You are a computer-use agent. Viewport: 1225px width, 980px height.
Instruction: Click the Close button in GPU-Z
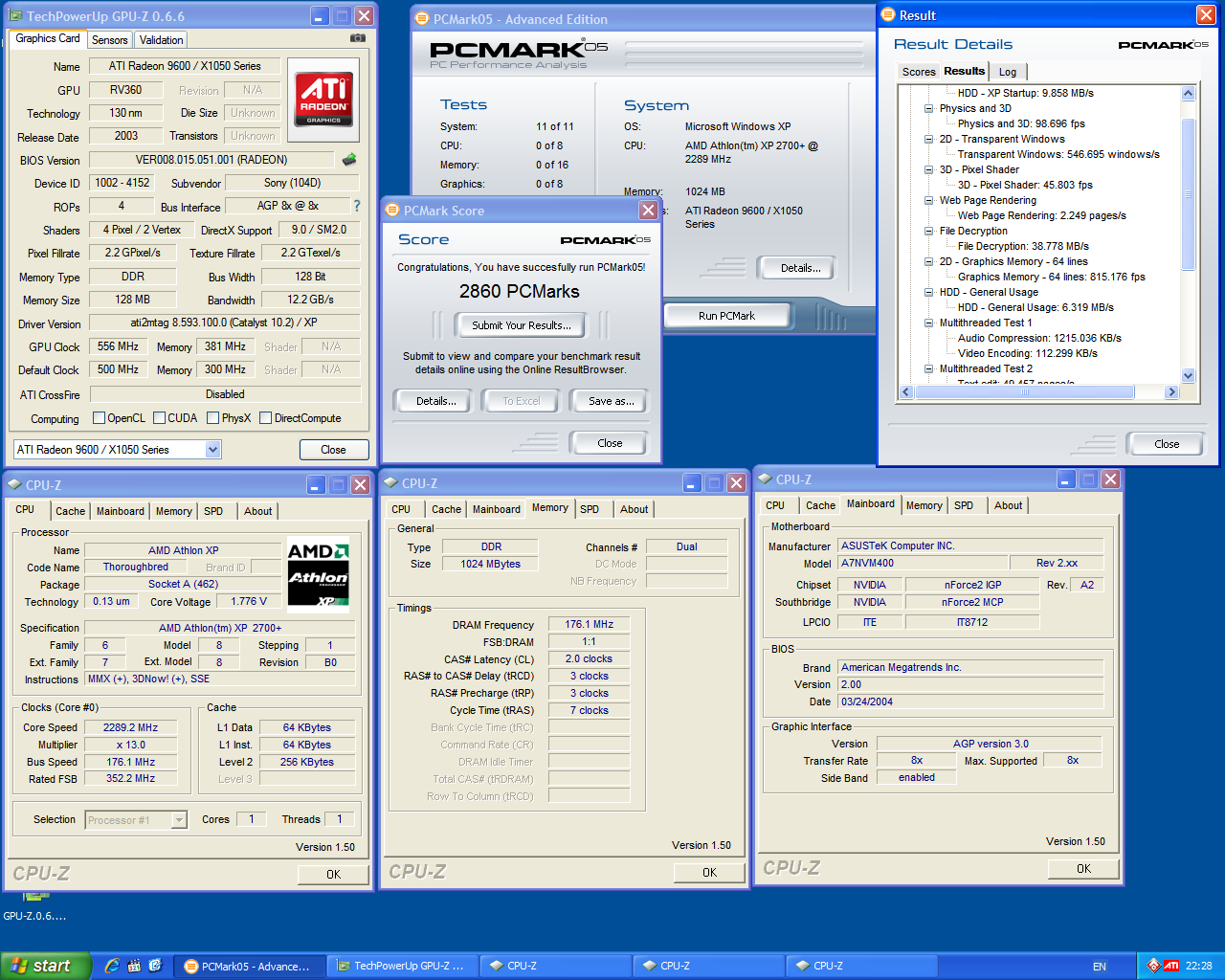click(333, 450)
